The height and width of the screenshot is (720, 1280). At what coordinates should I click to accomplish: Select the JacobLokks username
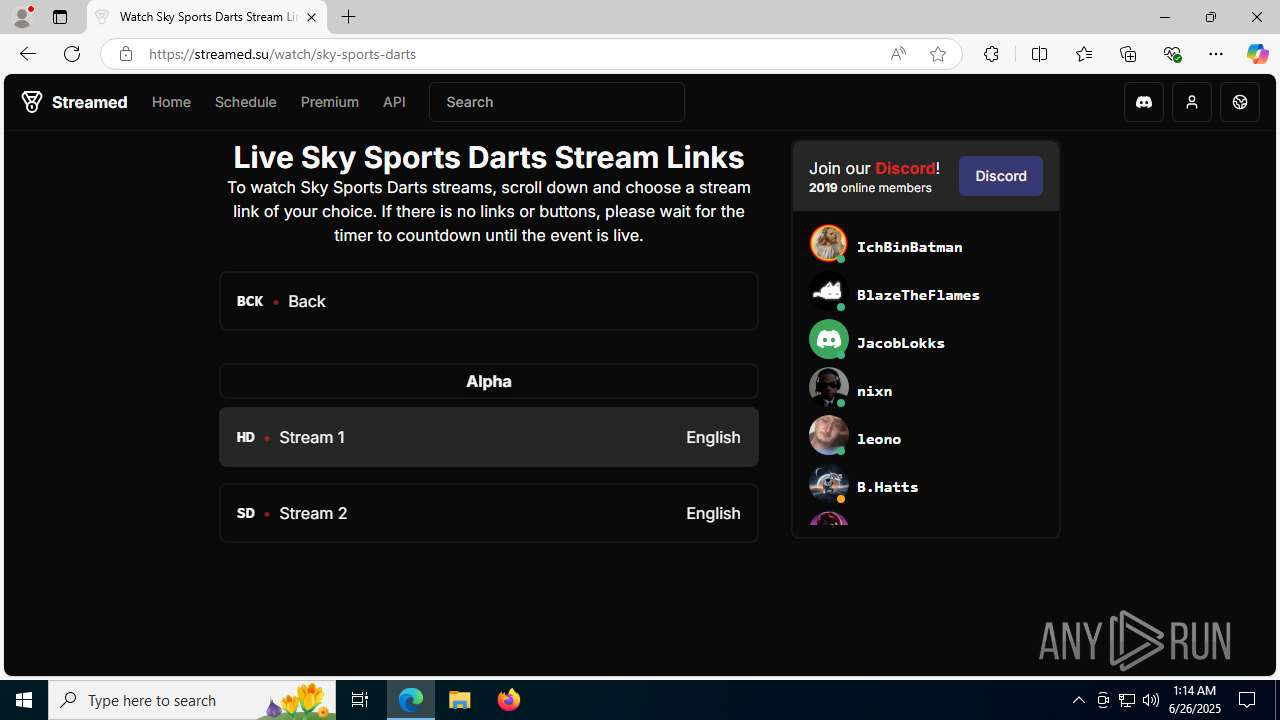(x=901, y=343)
